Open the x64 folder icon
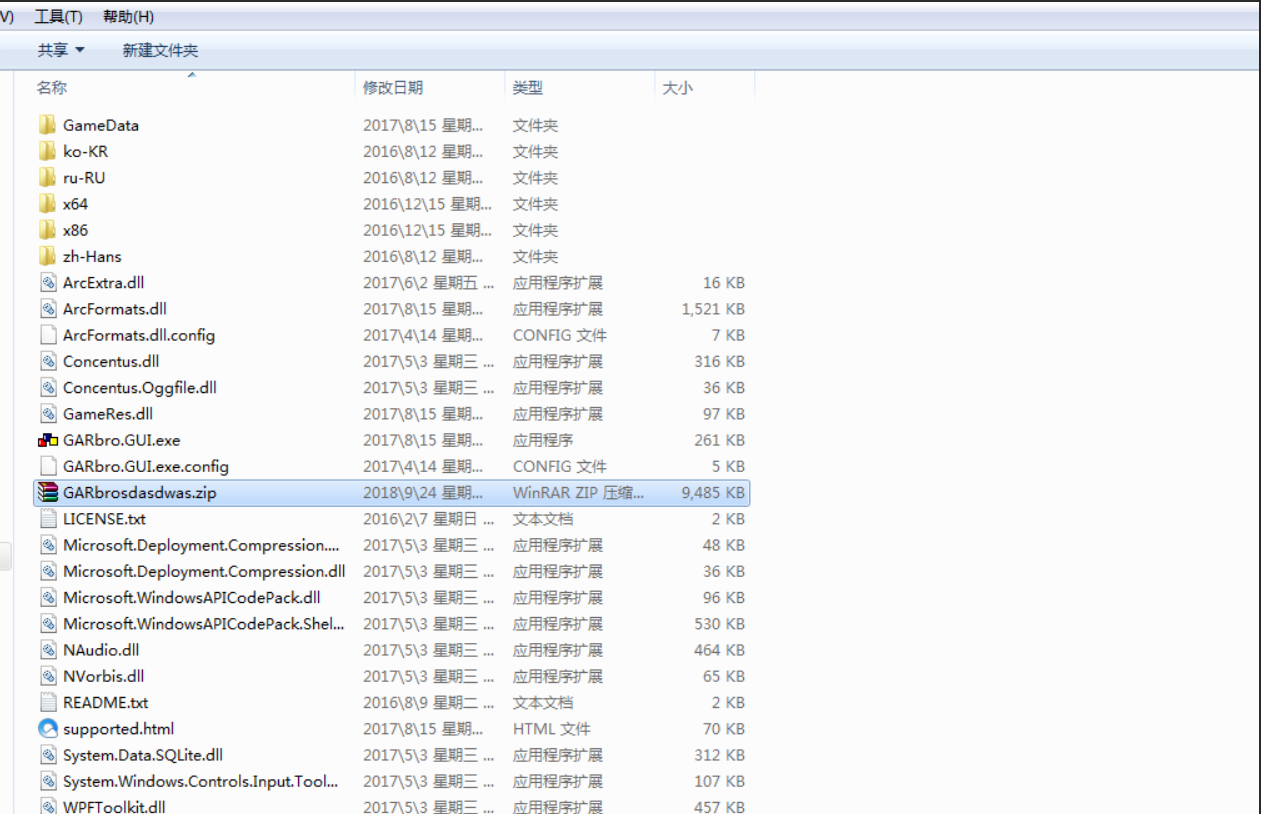Image resolution: width=1261 pixels, height=814 pixels. 48,203
